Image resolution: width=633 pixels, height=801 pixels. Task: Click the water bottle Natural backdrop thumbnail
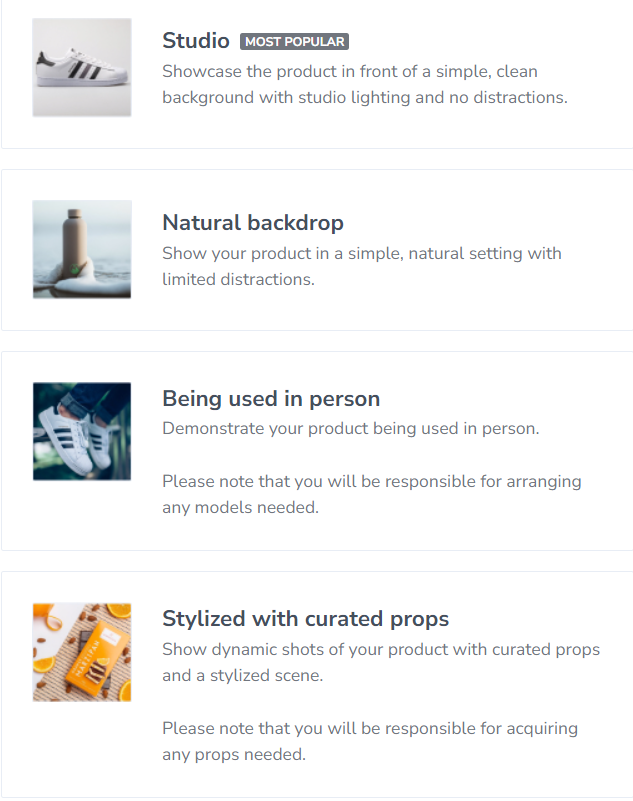[x=82, y=249]
